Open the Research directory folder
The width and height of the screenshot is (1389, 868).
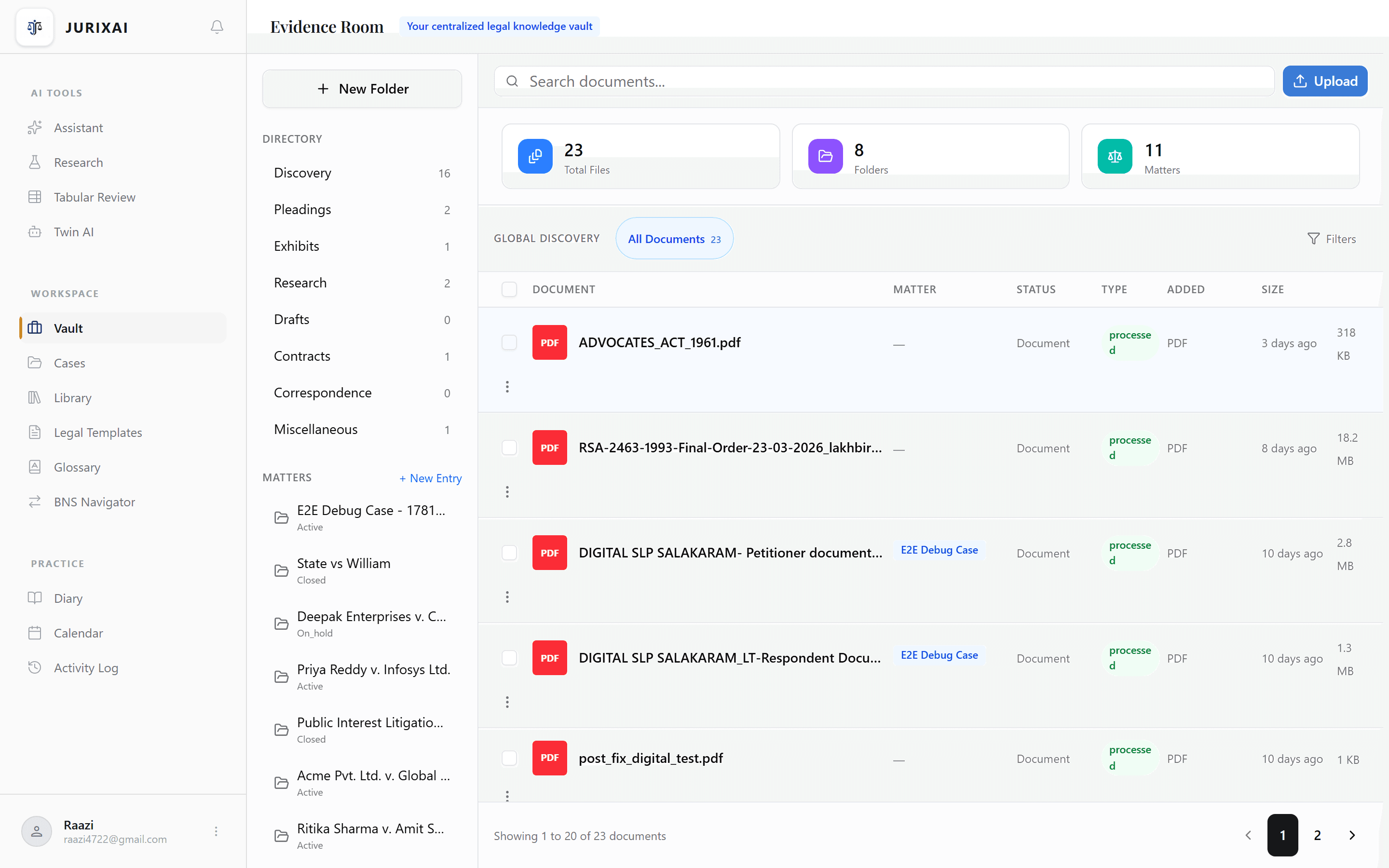coord(362,283)
